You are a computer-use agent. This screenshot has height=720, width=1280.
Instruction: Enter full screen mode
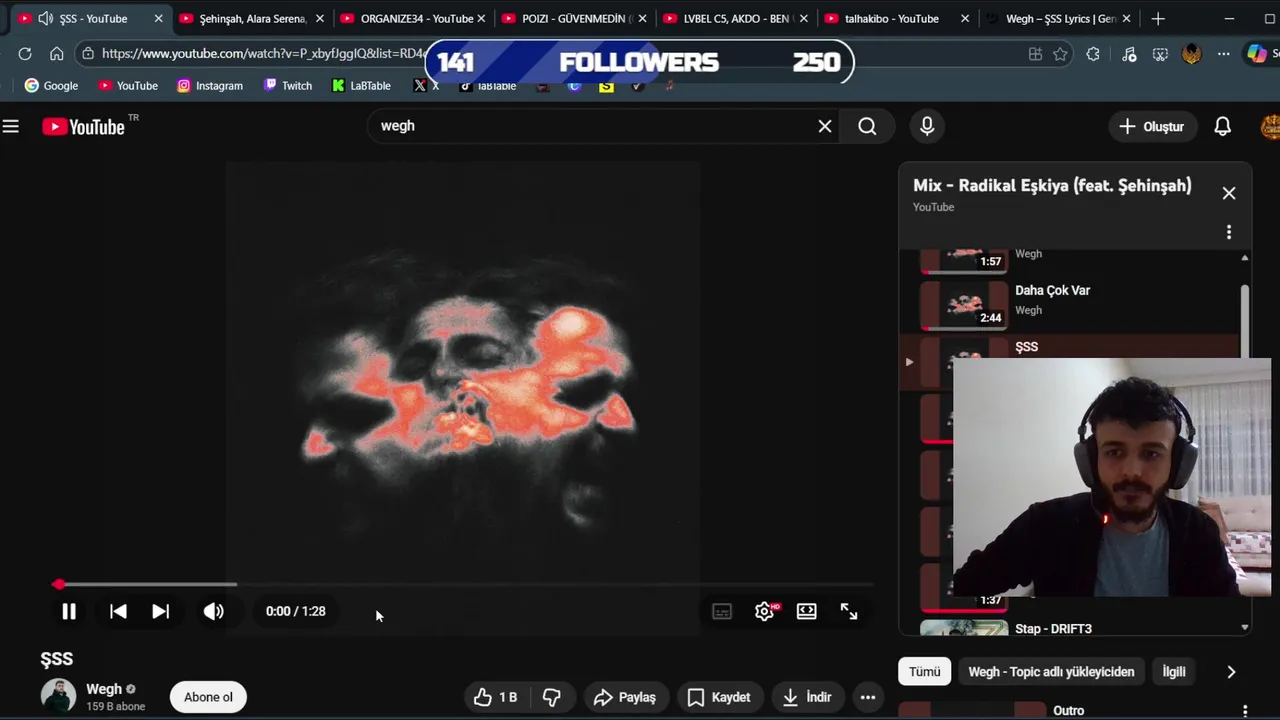tap(849, 611)
